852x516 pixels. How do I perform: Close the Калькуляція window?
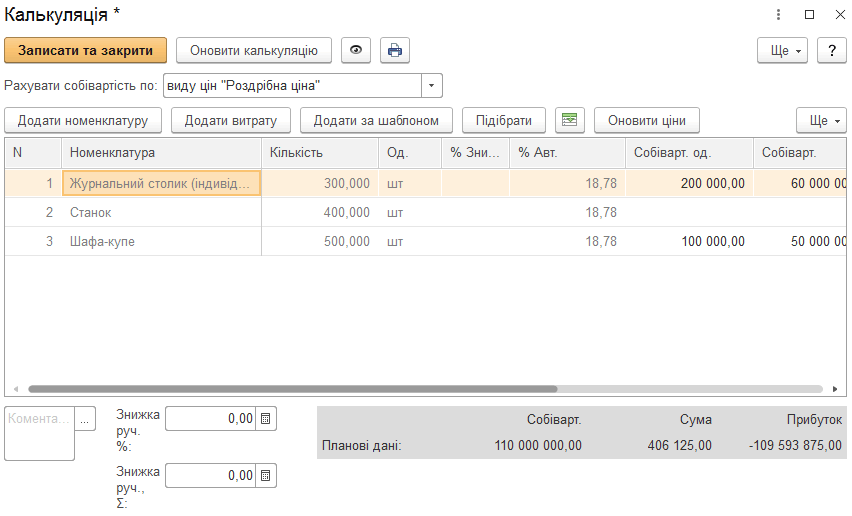click(840, 15)
